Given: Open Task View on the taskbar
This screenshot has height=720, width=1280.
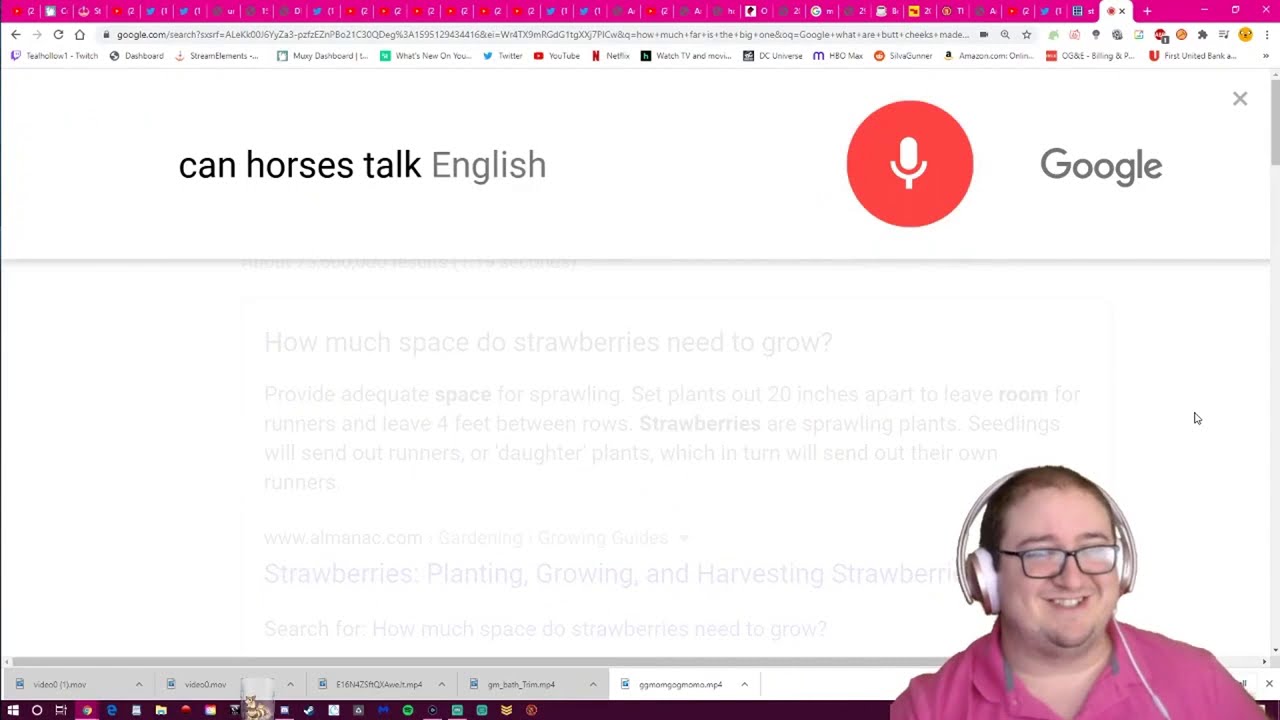Looking at the screenshot, I should pos(61,710).
